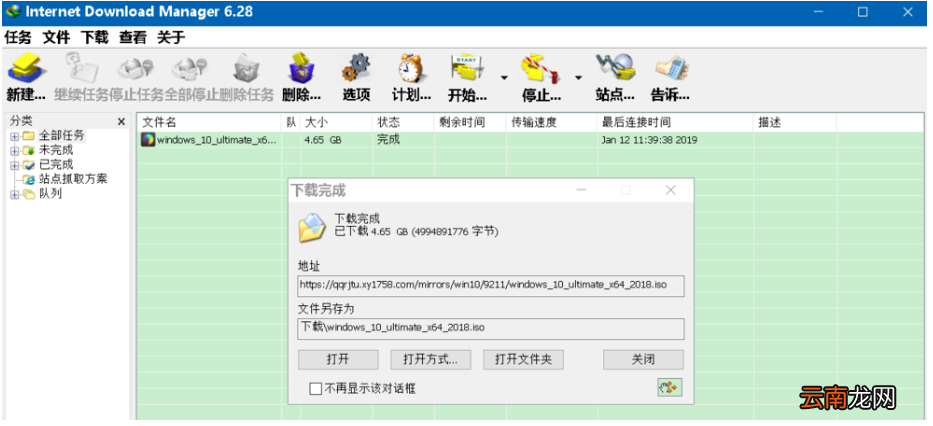The image size is (933, 426).
Task: Open the dropdown arrow beside 停止...
Action: 578,77
